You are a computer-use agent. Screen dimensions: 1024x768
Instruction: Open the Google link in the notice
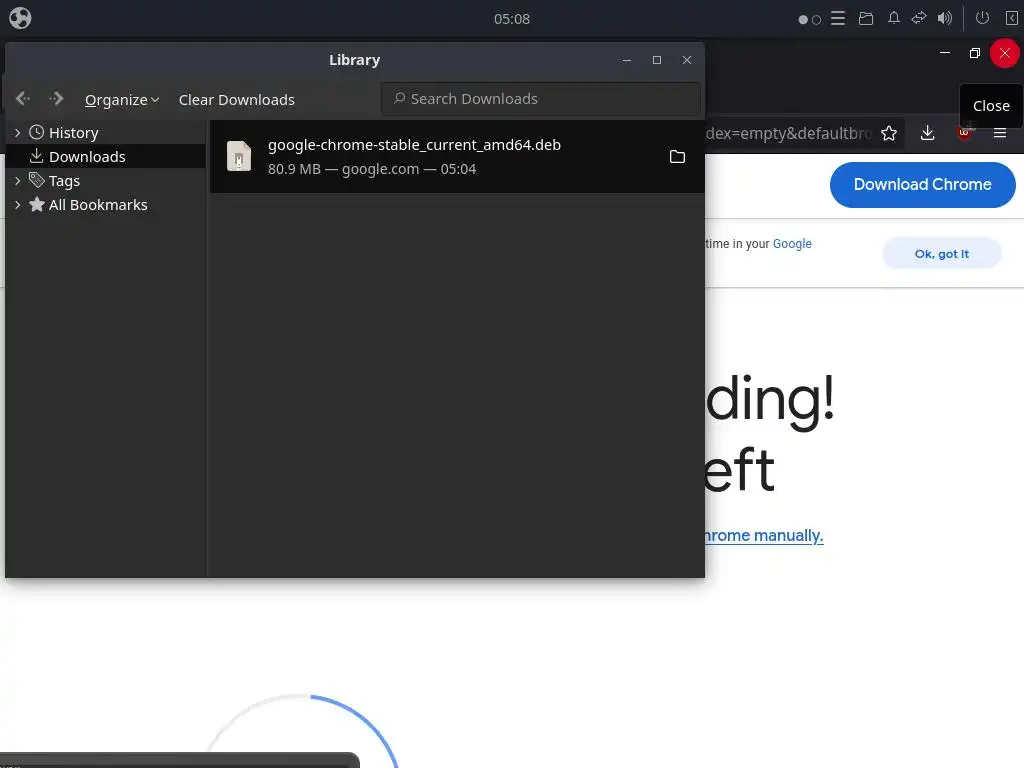coord(792,244)
